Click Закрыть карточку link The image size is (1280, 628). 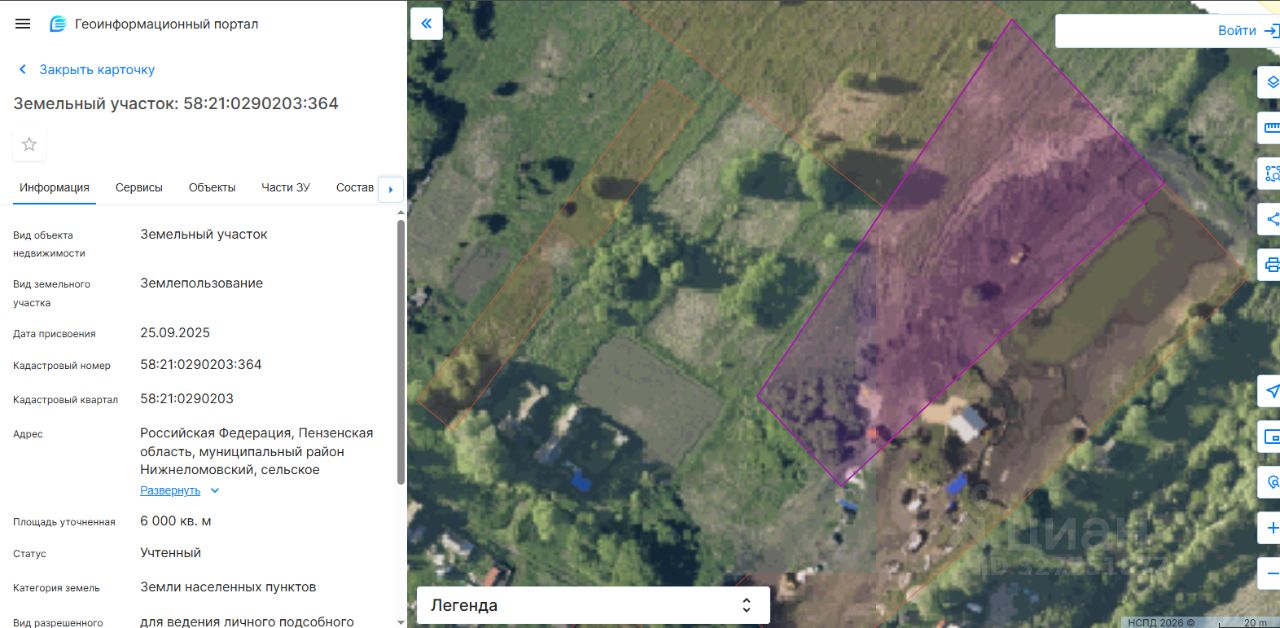coord(97,70)
